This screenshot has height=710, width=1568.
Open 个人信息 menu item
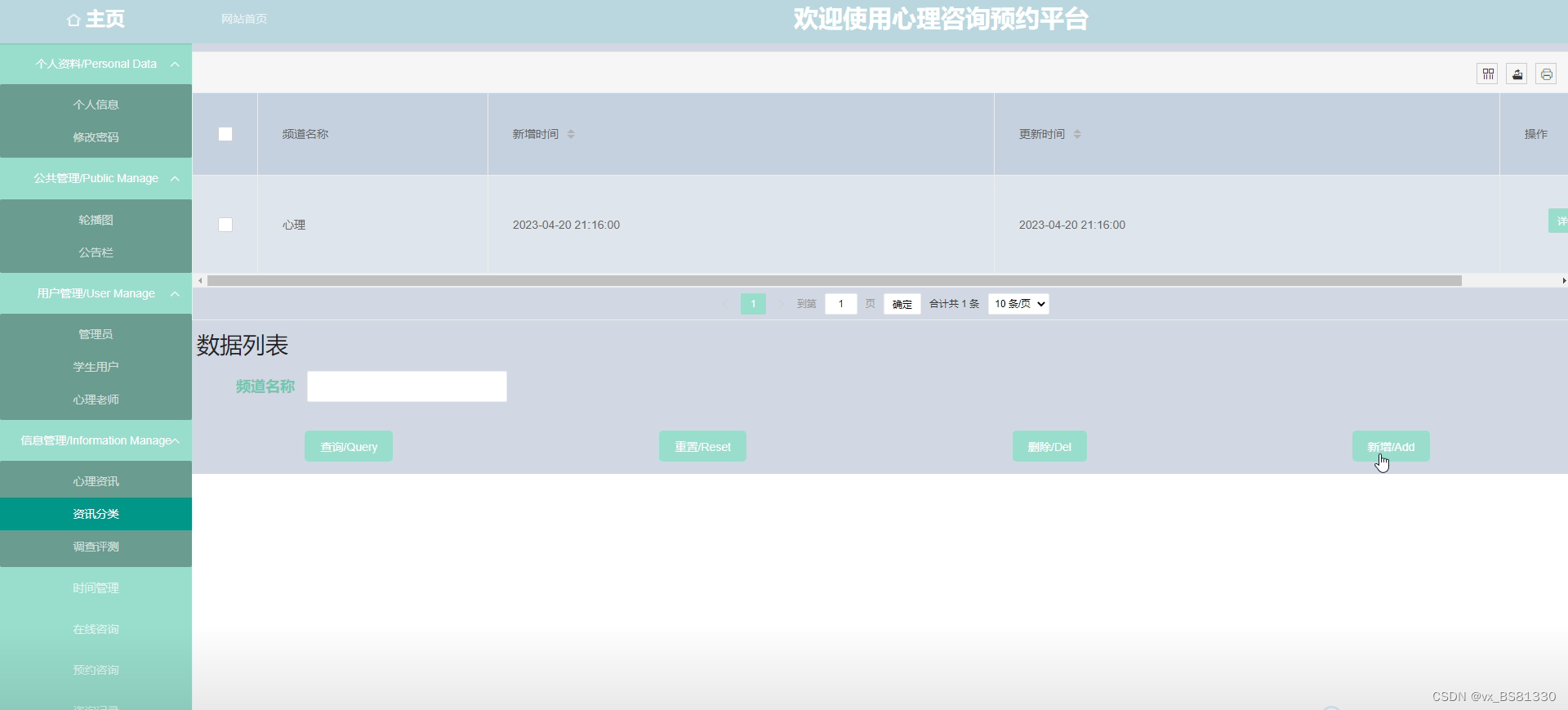coord(96,105)
